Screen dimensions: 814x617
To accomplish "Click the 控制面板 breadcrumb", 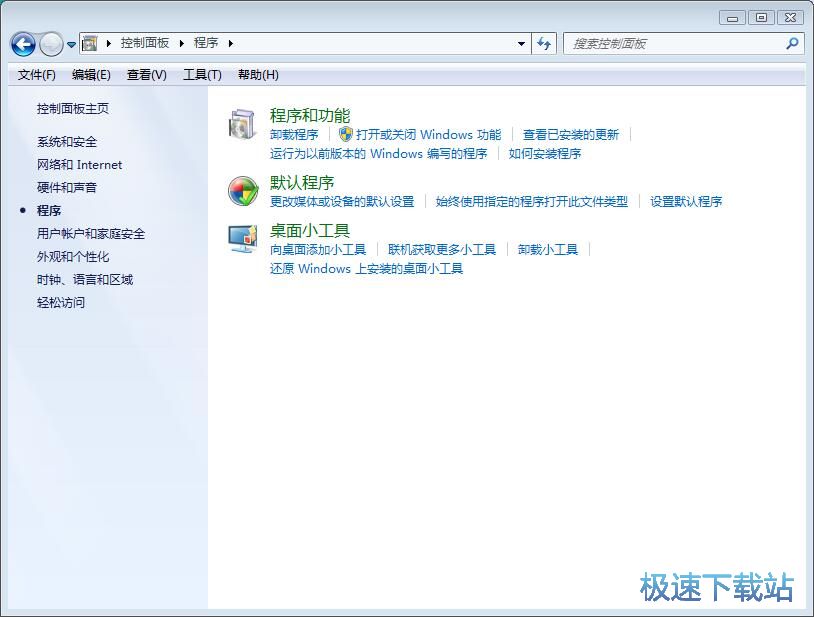I will tap(145, 43).
